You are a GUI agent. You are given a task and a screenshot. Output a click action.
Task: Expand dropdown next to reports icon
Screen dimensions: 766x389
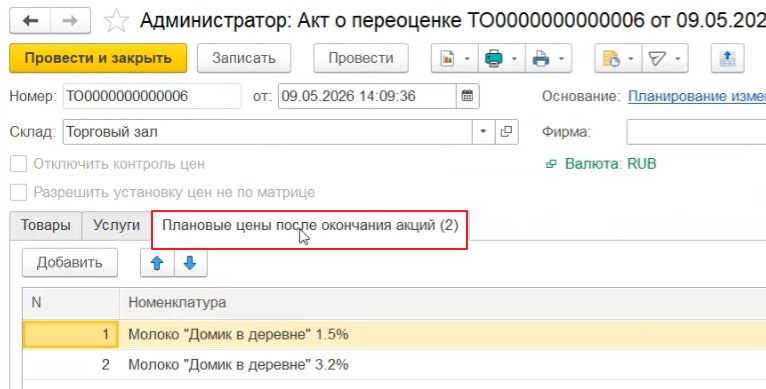pyautogui.click(x=468, y=59)
